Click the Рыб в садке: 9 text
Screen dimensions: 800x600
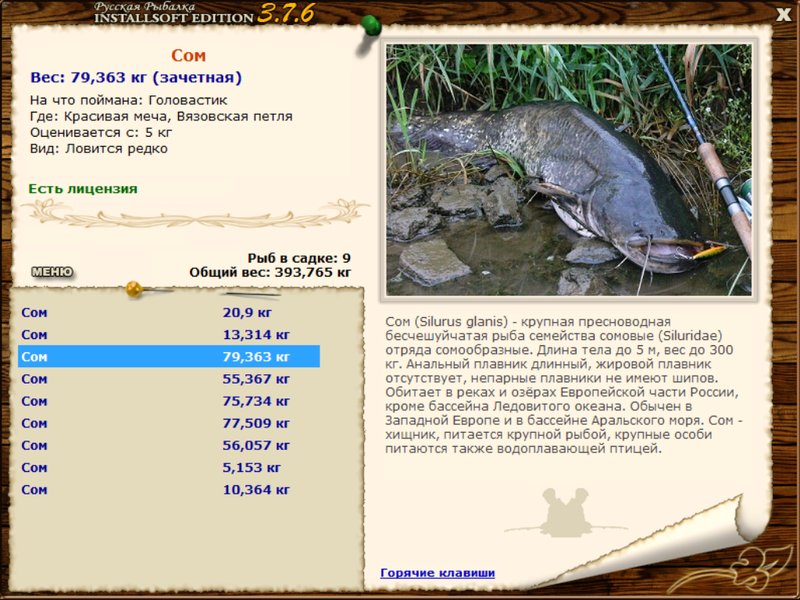299,258
